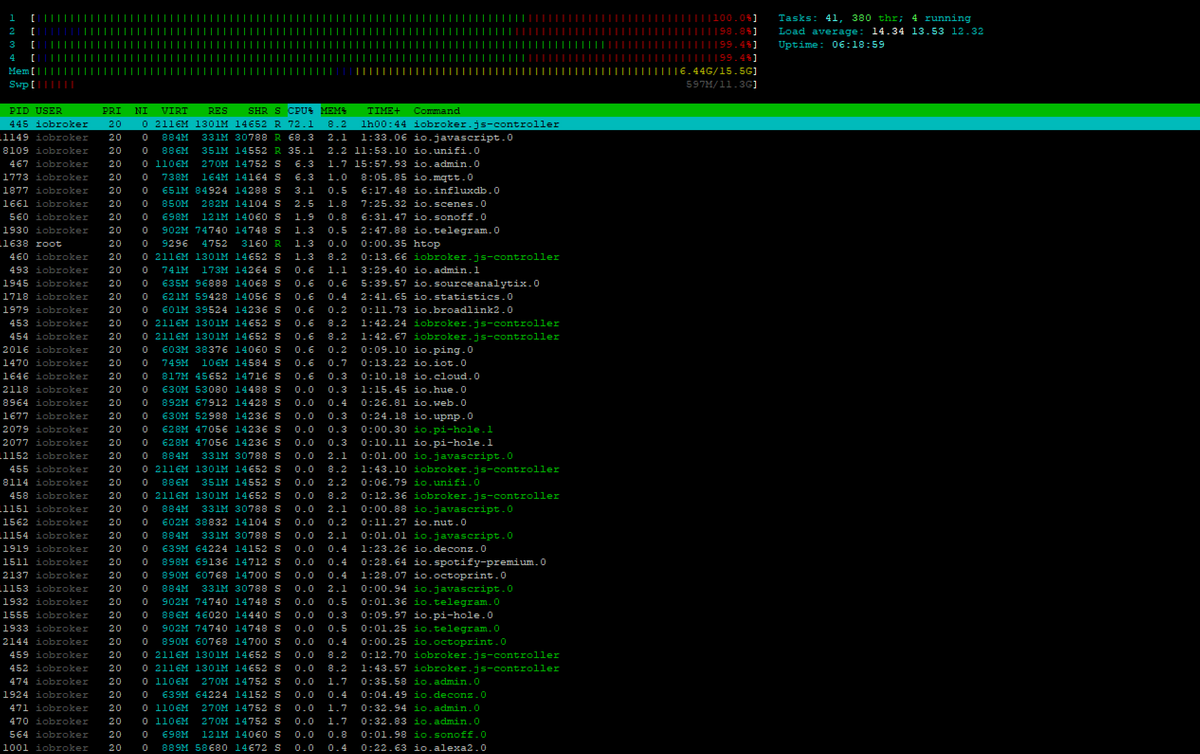Select the PID 2079 io.pi-hole.1 row
The height and width of the screenshot is (754, 1200).
(x=600, y=429)
